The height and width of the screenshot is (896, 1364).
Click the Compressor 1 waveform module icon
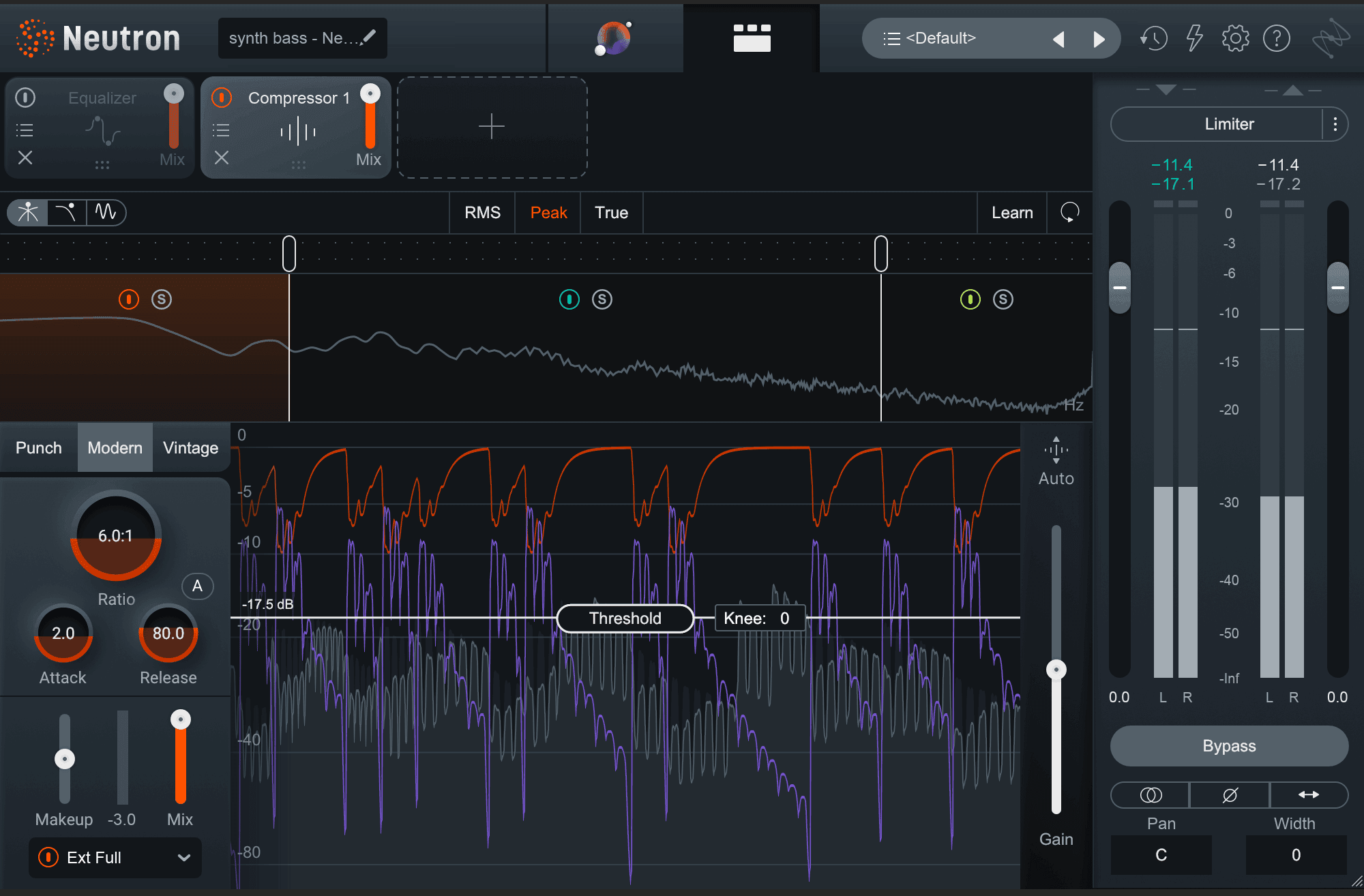298,131
